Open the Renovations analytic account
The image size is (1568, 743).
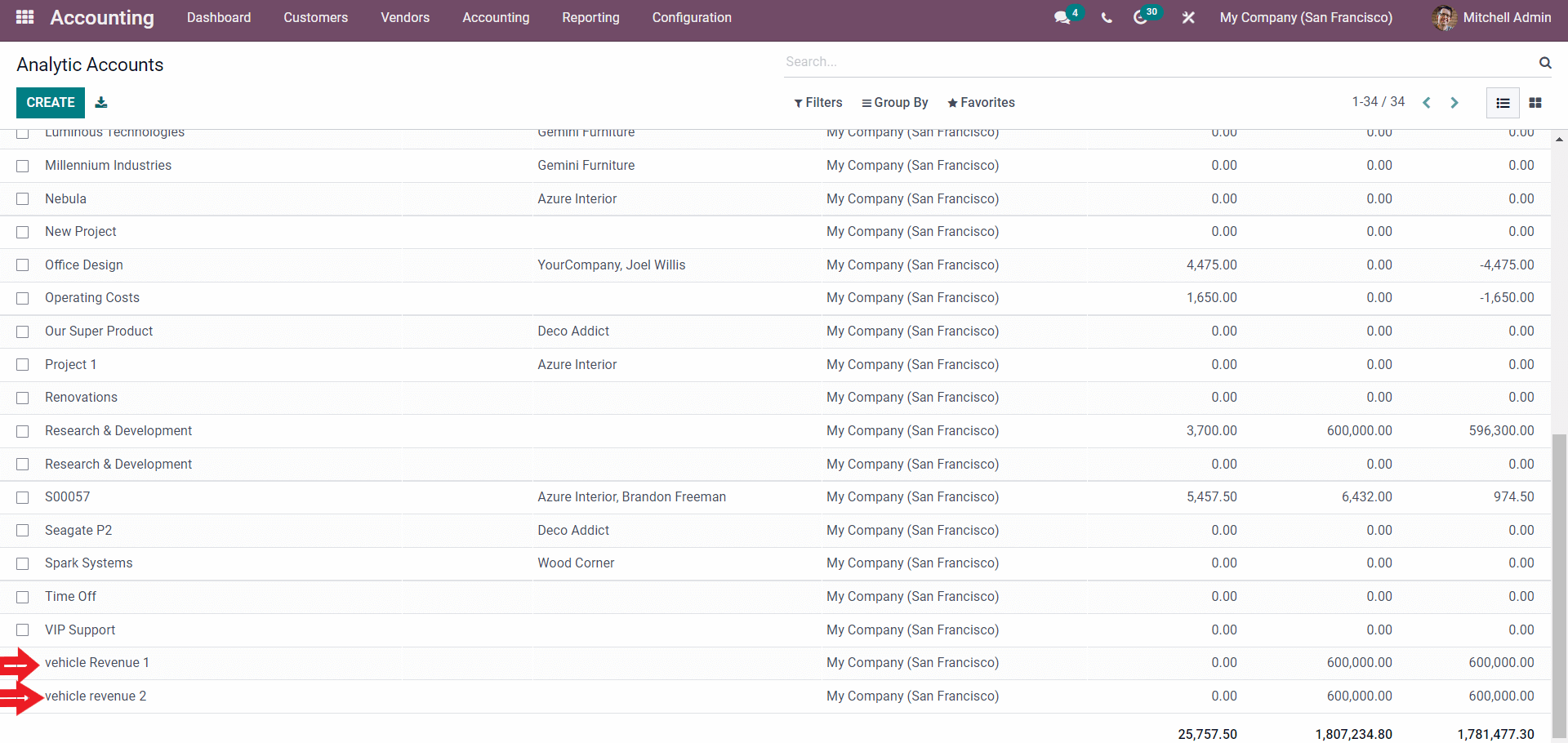[81, 398]
